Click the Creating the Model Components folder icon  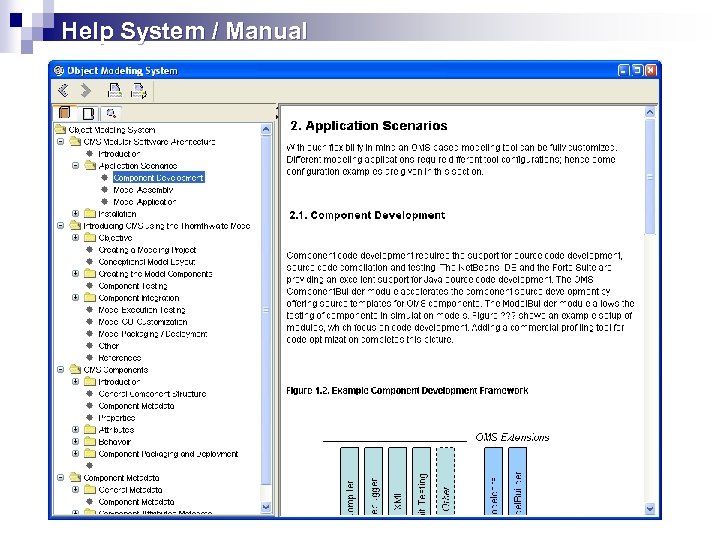[90, 273]
